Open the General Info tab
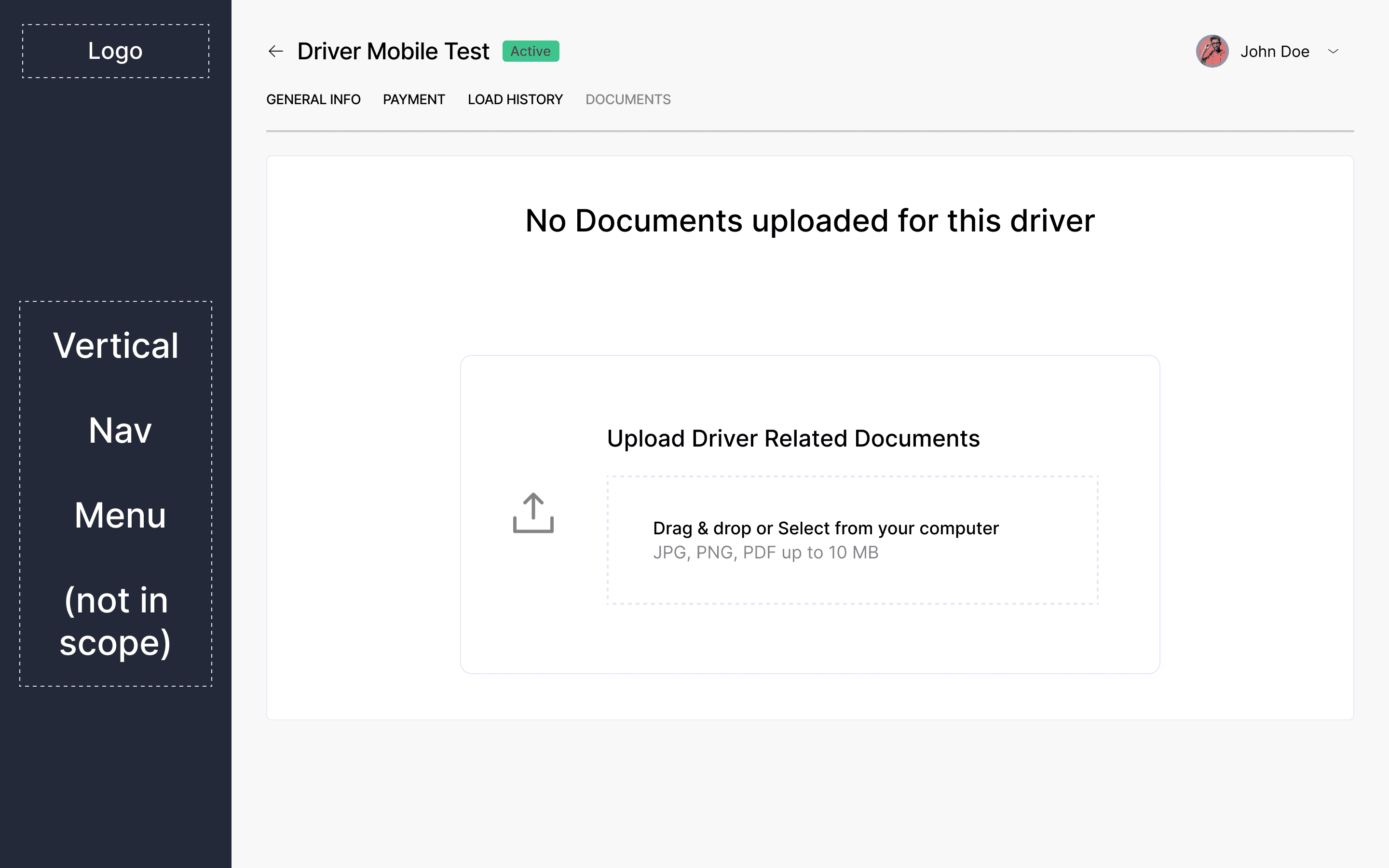 click(313, 100)
